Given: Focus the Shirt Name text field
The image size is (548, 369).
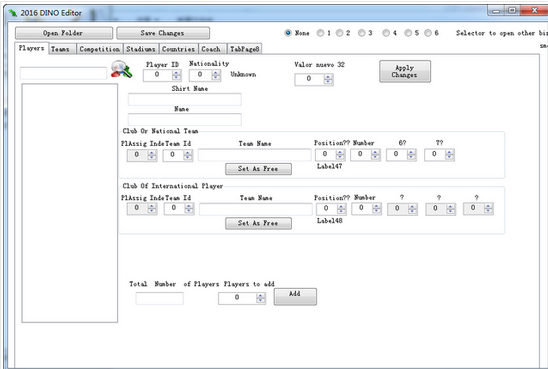Looking at the screenshot, I should pyautogui.click(x=185, y=100).
